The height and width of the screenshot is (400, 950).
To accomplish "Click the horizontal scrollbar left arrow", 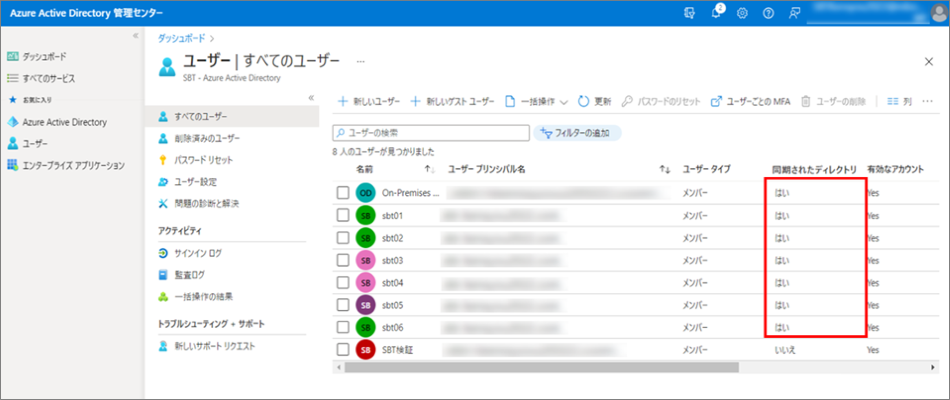I will pyautogui.click(x=338, y=367).
